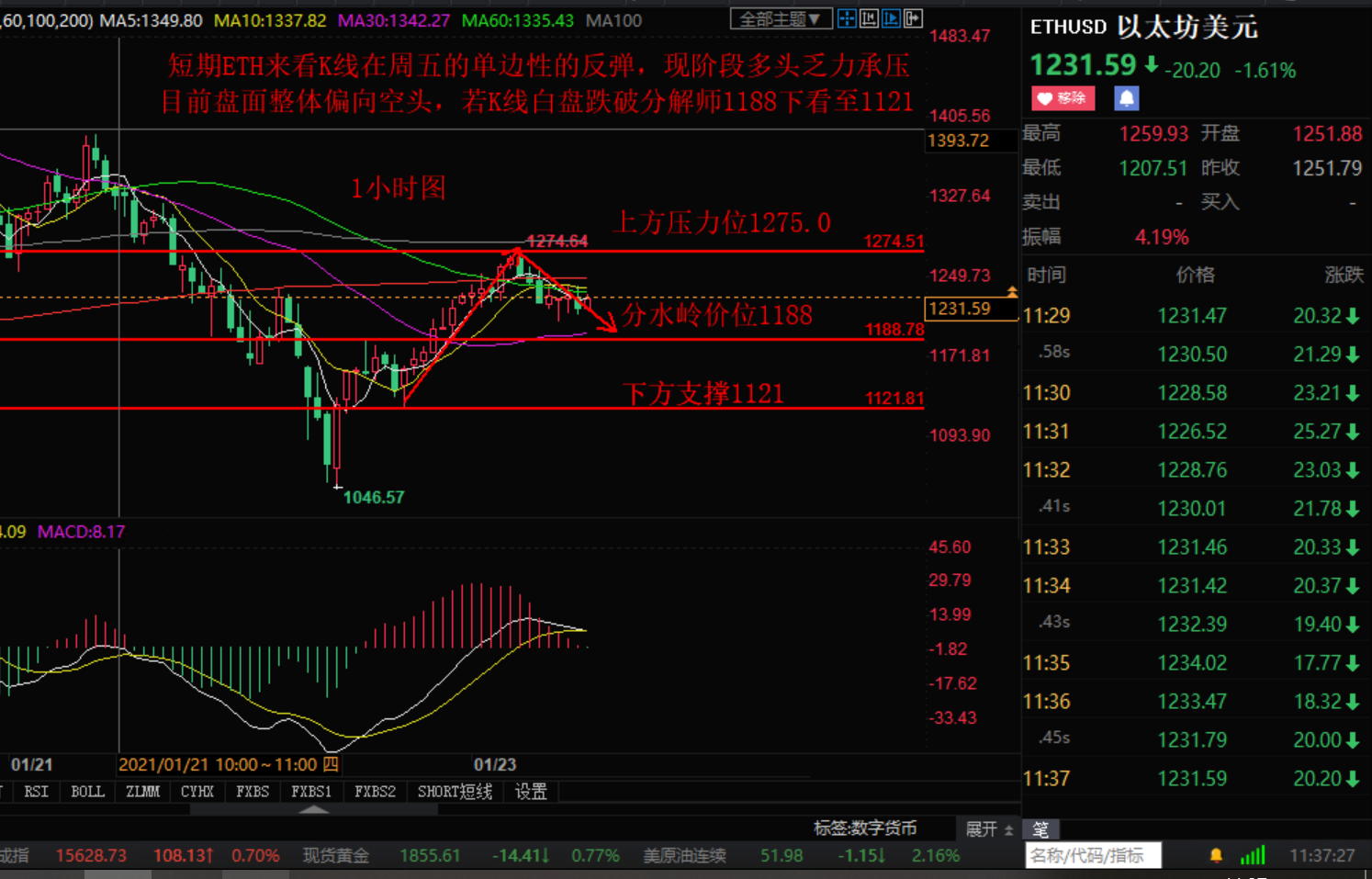Click the green signal strength bars icon
This screenshot has height=879, width=1372.
tap(1253, 856)
